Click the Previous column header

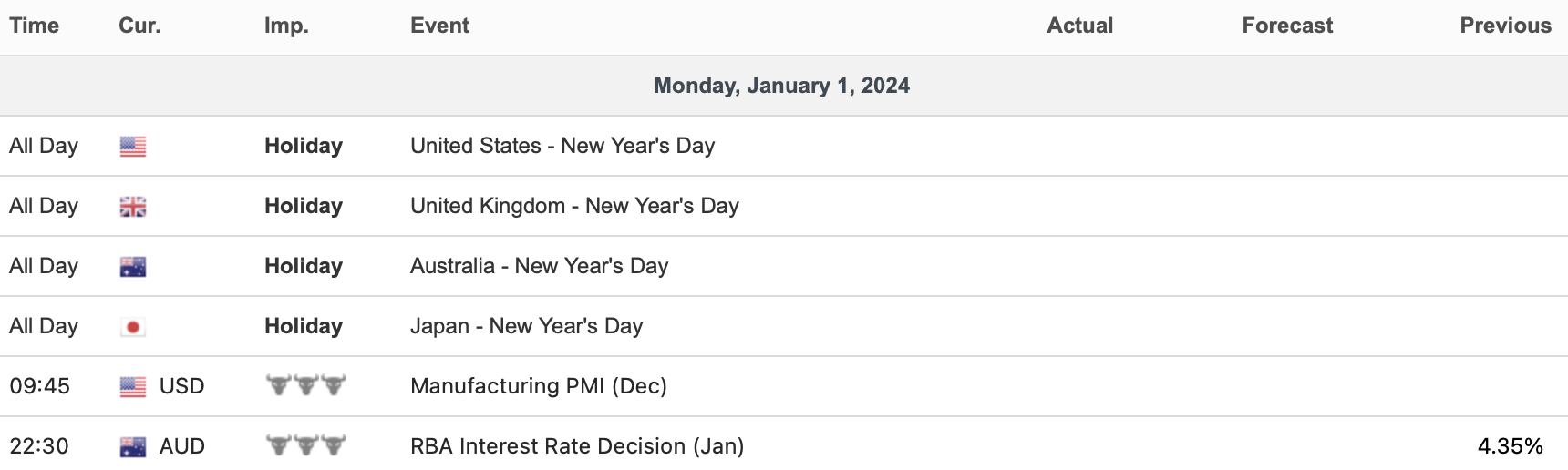[x=1505, y=26]
